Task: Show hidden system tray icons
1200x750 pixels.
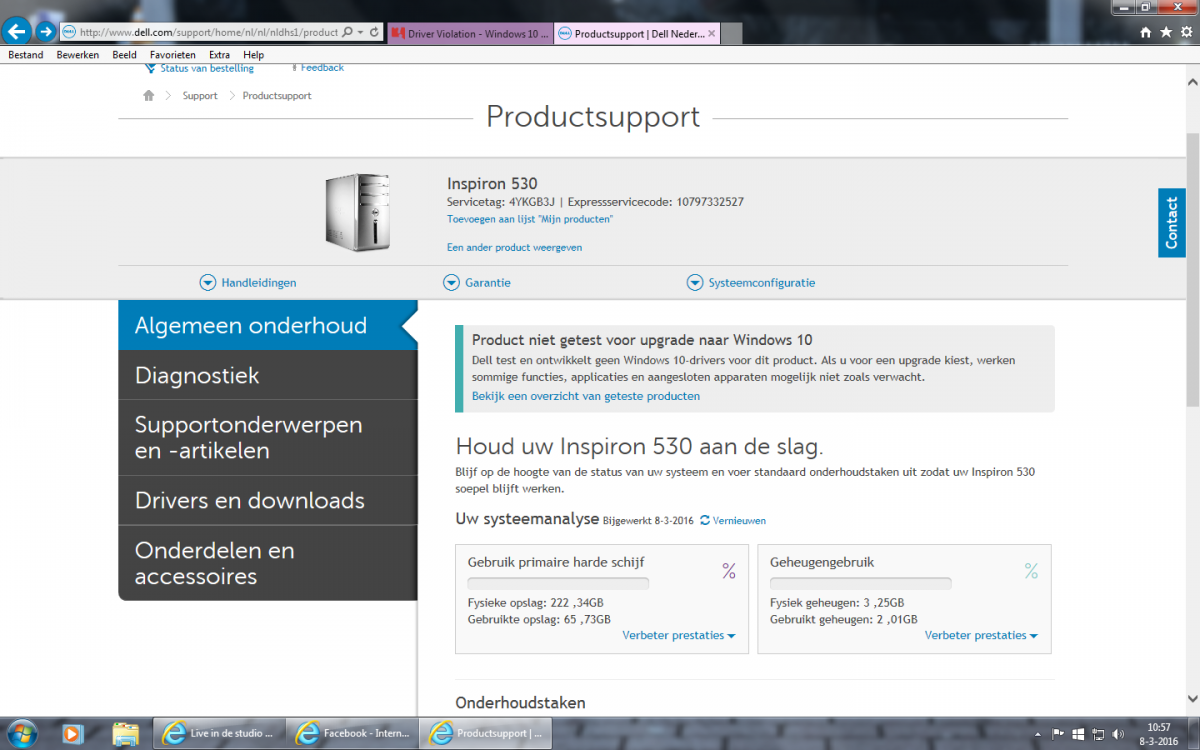Action: [x=1040, y=733]
